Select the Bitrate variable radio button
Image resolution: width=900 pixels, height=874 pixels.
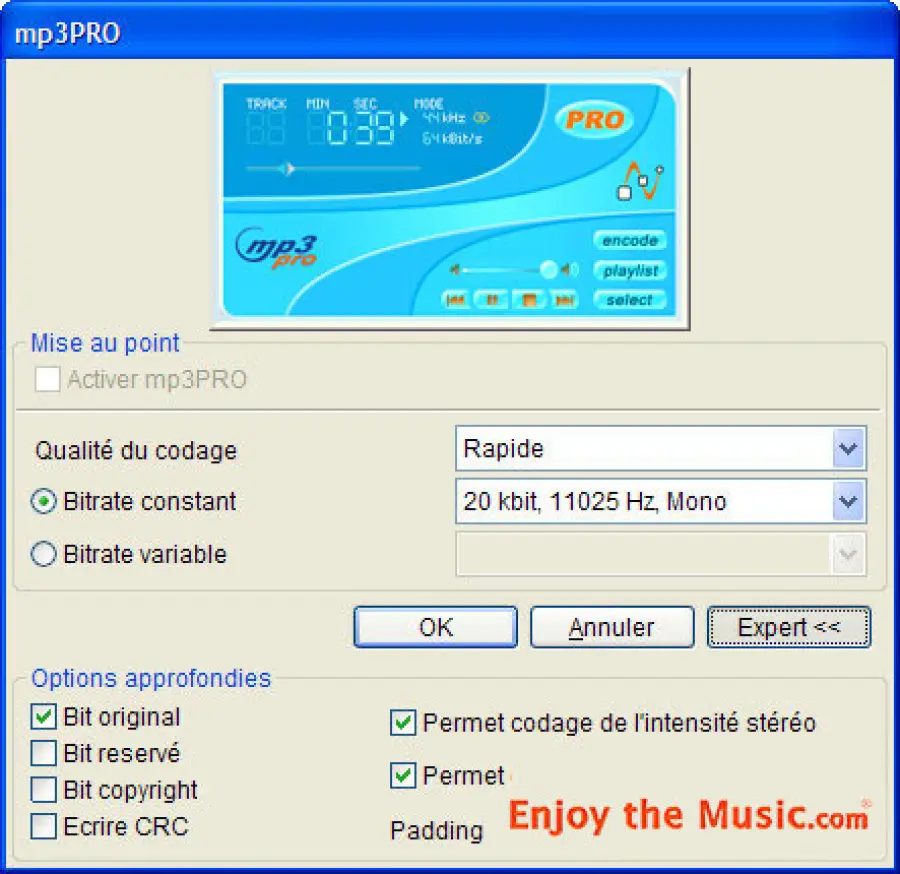click(43, 554)
